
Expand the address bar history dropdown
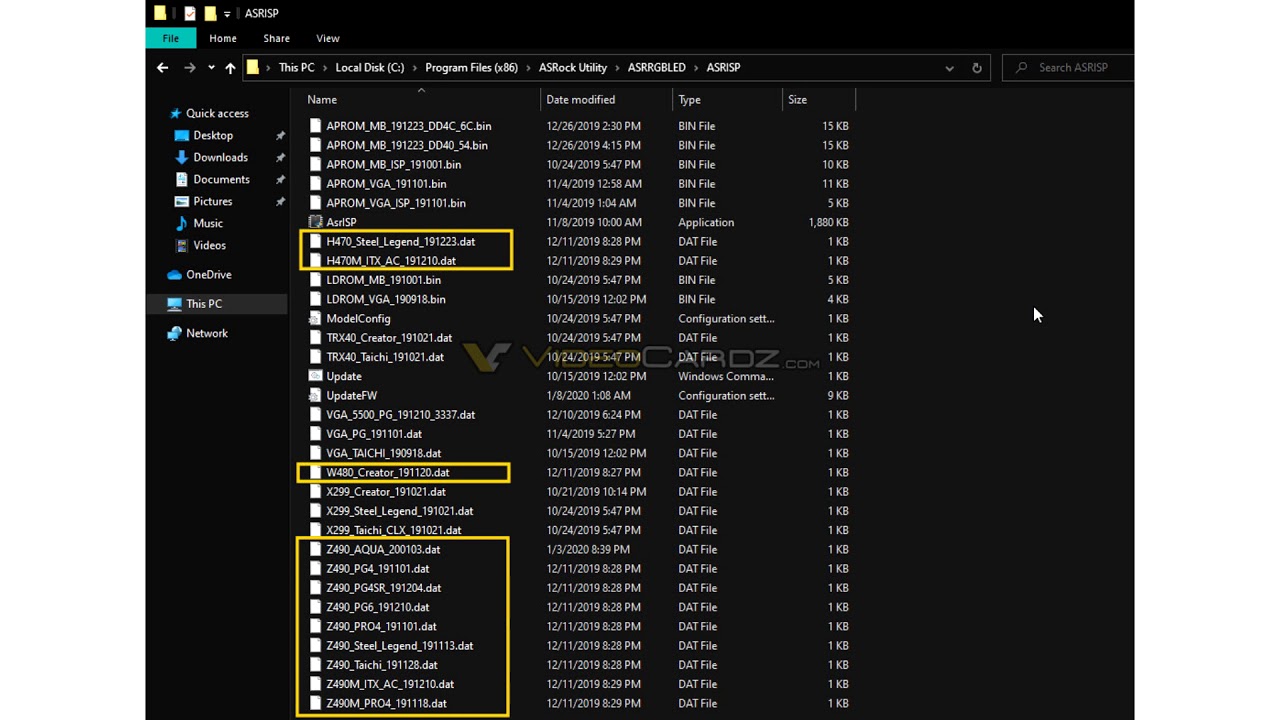click(x=949, y=68)
